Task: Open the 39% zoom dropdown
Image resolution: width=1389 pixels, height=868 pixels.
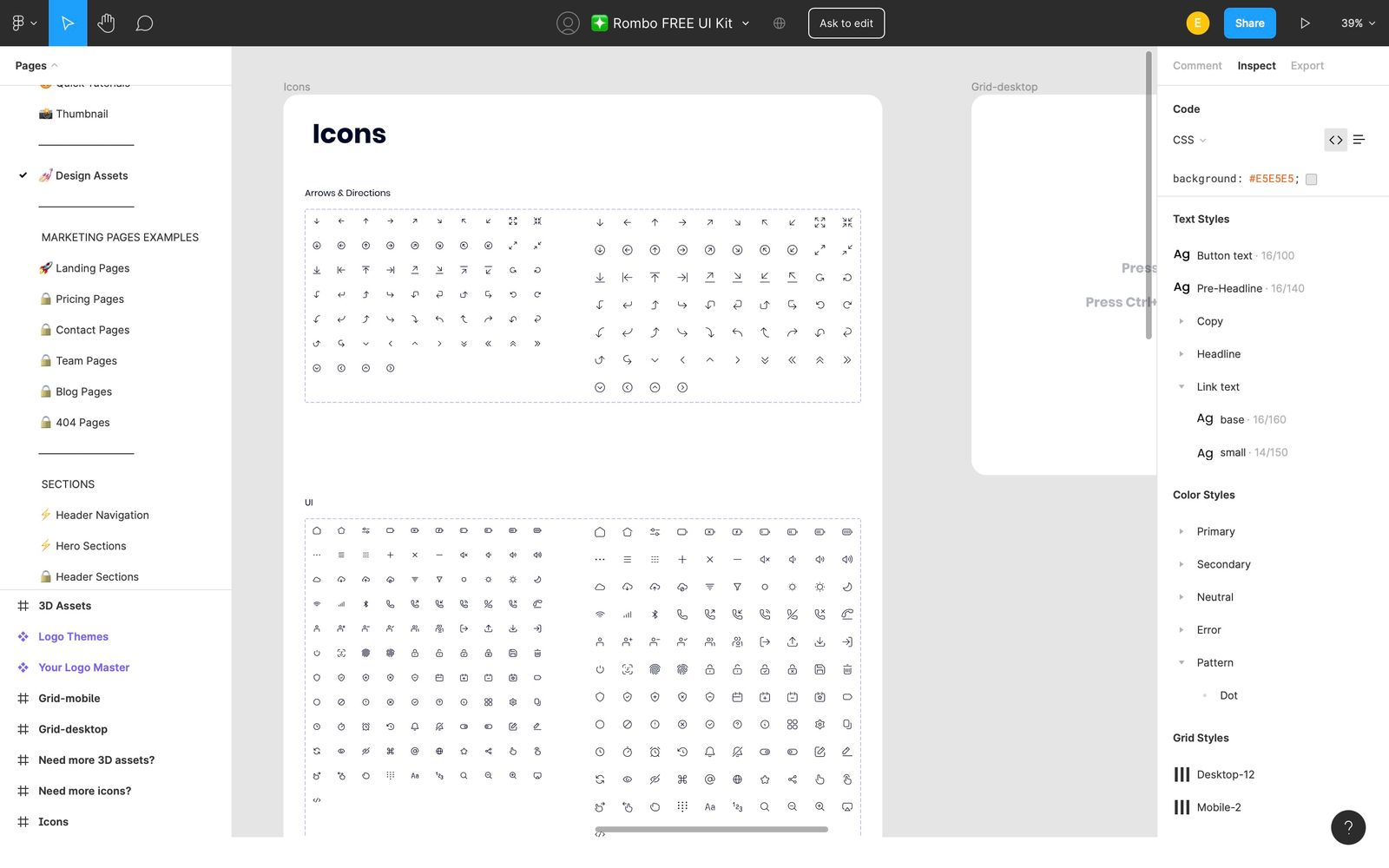Action: coord(1358,23)
